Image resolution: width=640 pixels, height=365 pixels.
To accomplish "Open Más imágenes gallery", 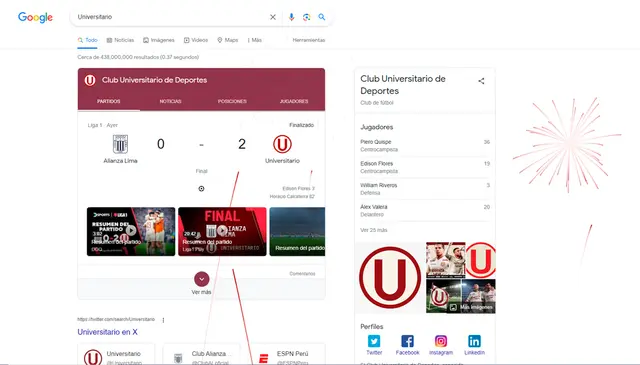I will pos(471,307).
